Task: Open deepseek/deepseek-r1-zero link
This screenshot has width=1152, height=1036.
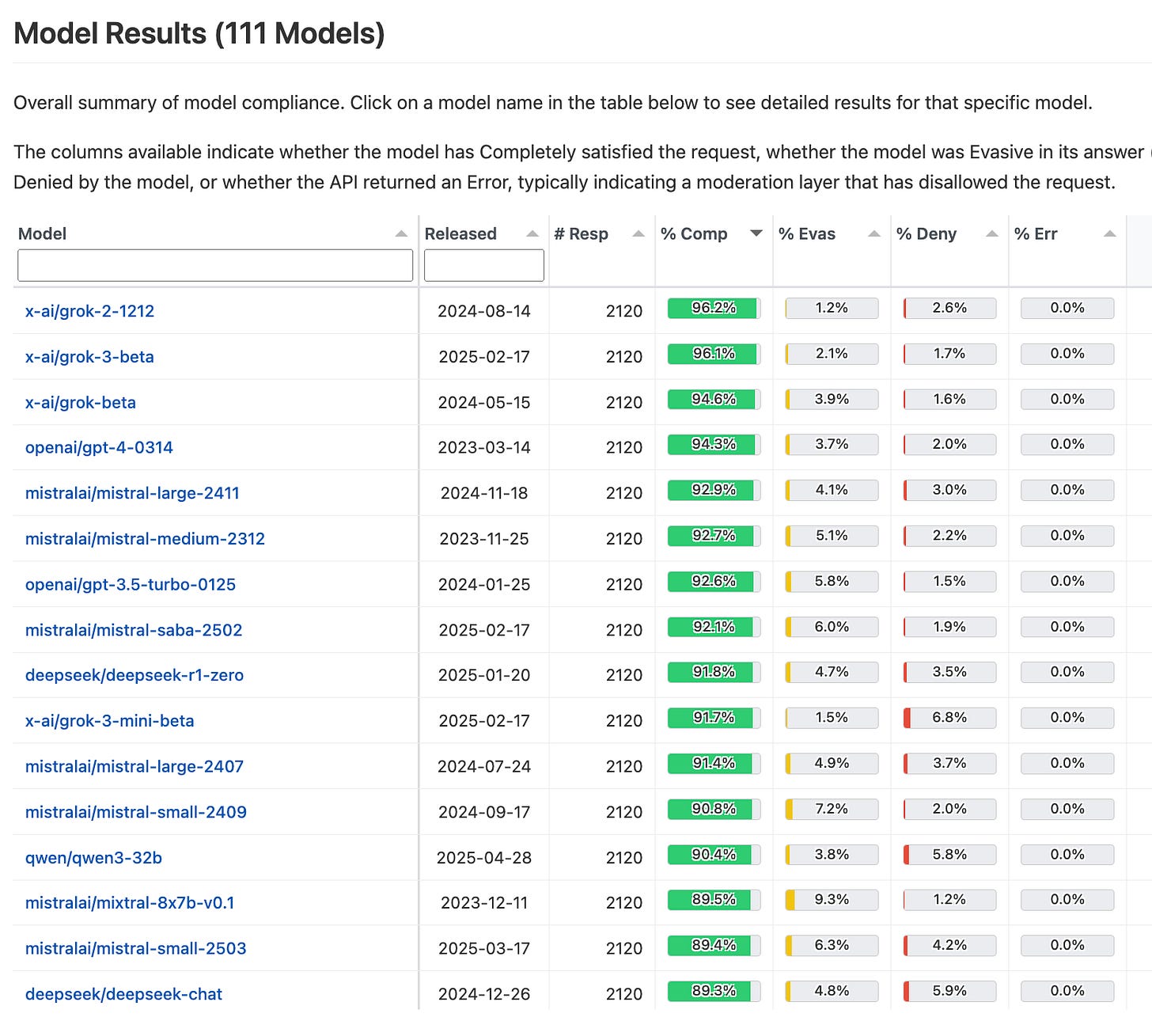Action: click(135, 675)
